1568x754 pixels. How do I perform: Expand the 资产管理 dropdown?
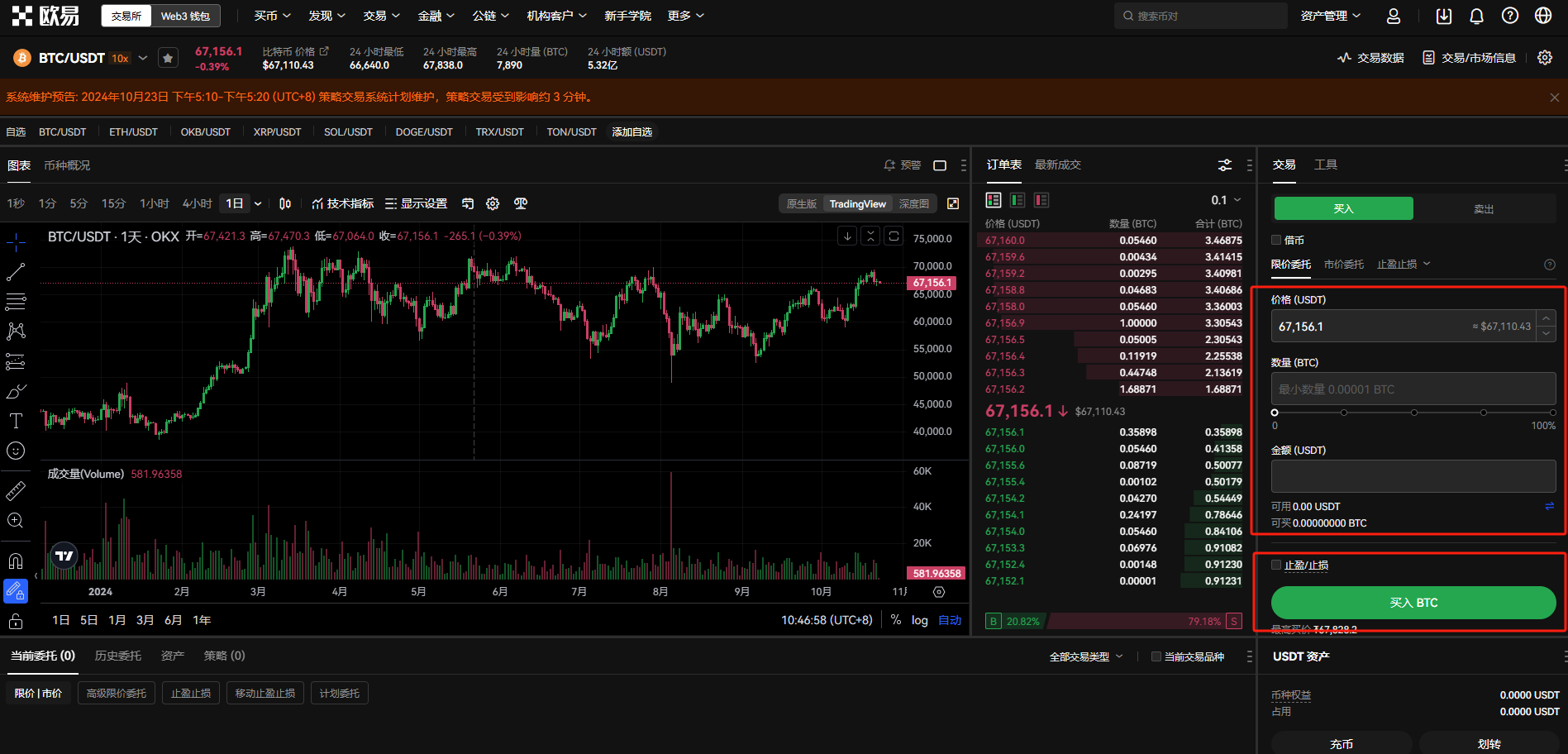coord(1330,16)
